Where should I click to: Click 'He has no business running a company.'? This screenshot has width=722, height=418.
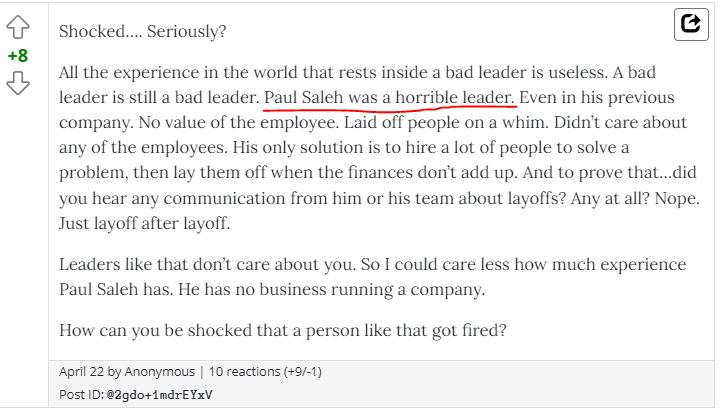point(332,289)
